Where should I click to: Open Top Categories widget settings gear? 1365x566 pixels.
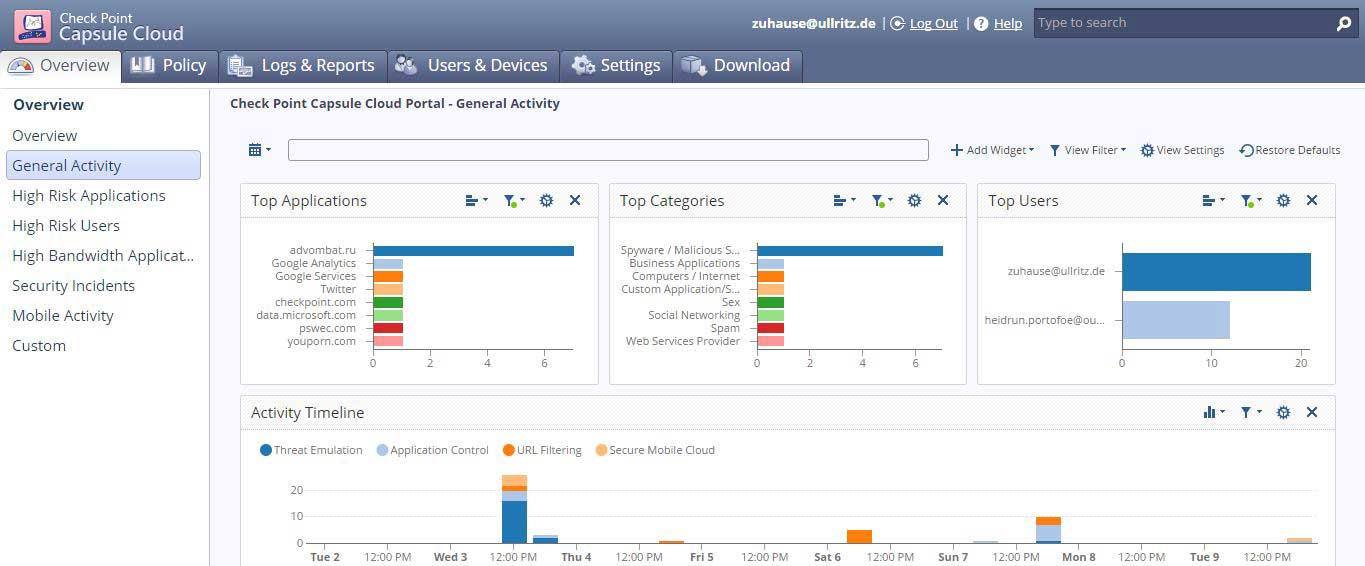914,200
